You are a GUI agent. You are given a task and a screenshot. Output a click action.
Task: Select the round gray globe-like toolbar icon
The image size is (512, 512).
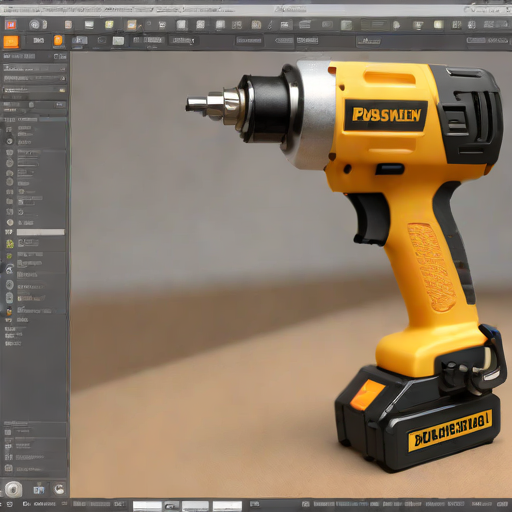point(34,24)
